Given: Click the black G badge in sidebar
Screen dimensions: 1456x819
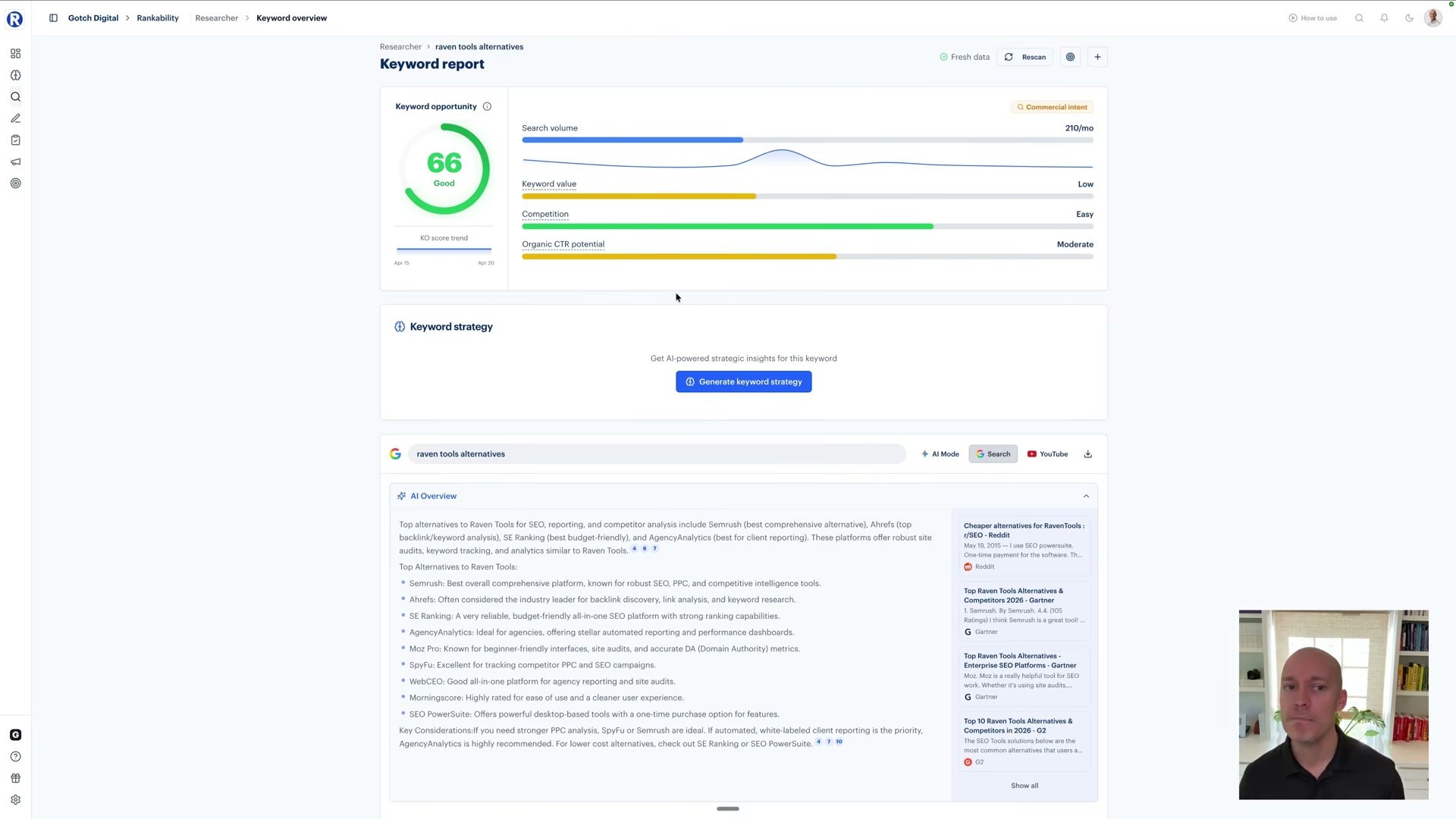Looking at the screenshot, I should point(15,735).
